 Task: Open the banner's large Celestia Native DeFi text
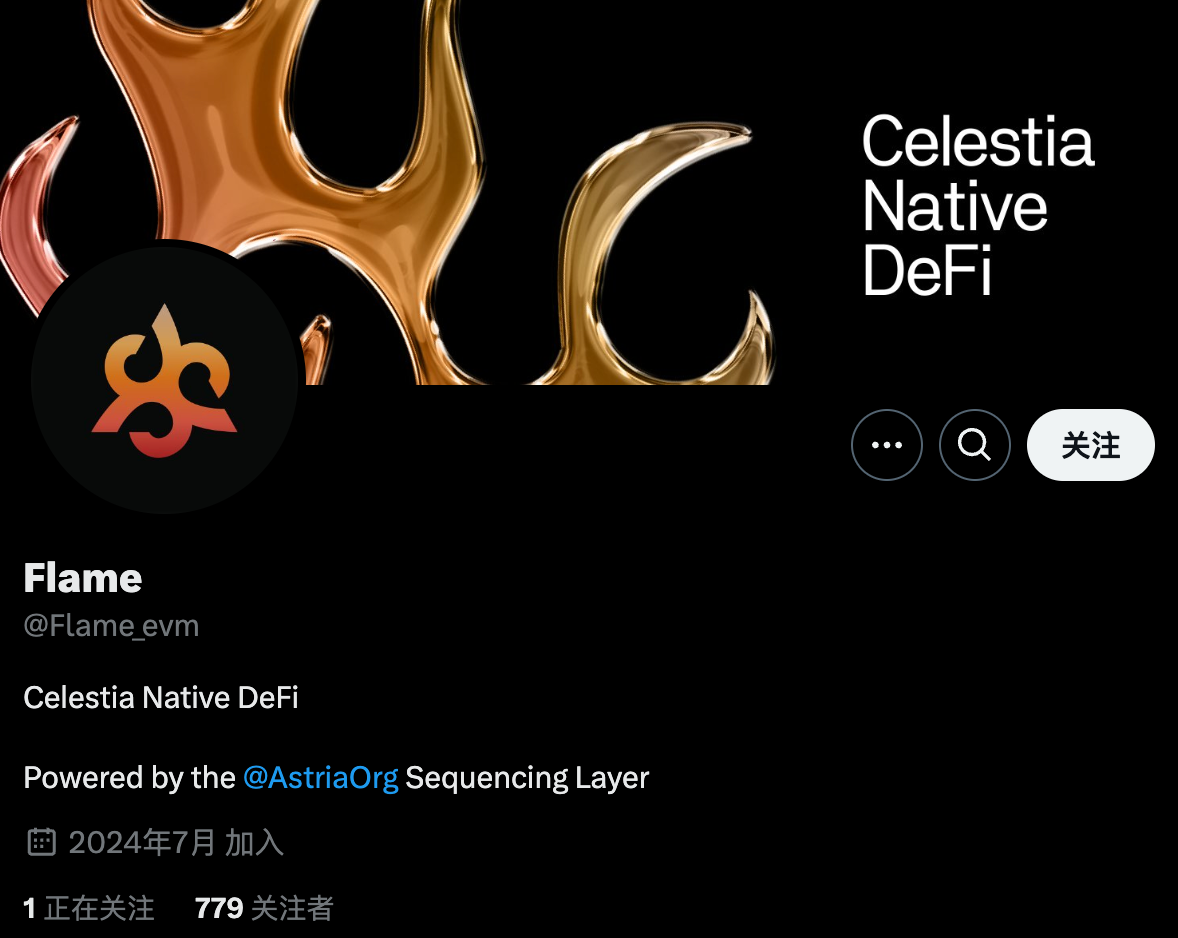click(x=977, y=206)
